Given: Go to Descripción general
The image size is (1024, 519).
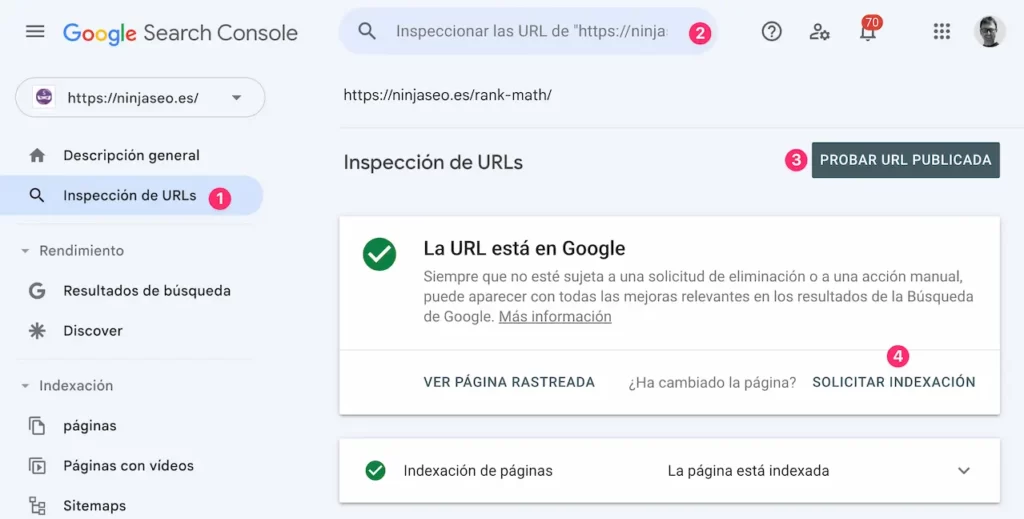Looking at the screenshot, I should click(131, 155).
